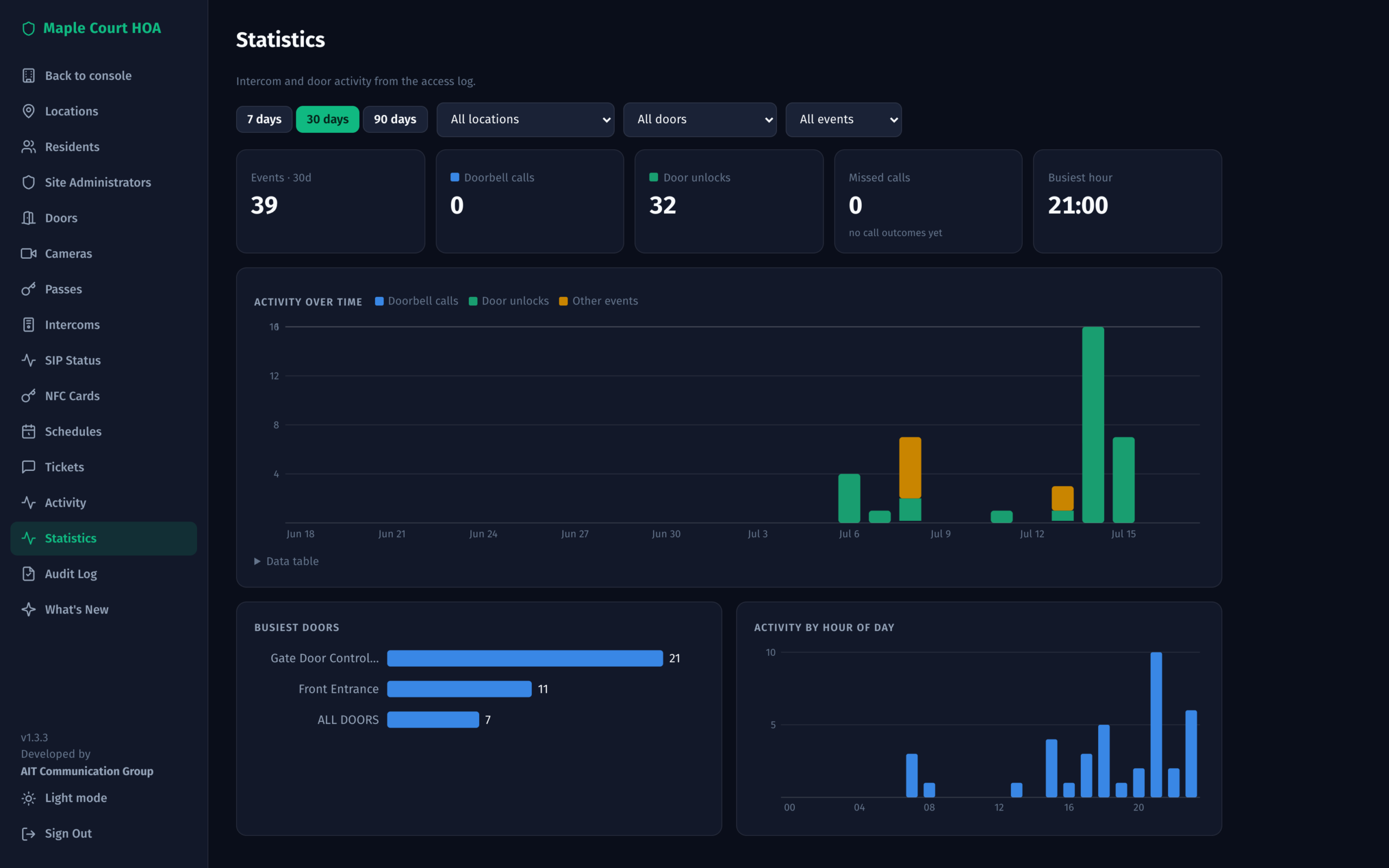
Task: Click the ALL DOORS bar
Action: coord(433,720)
